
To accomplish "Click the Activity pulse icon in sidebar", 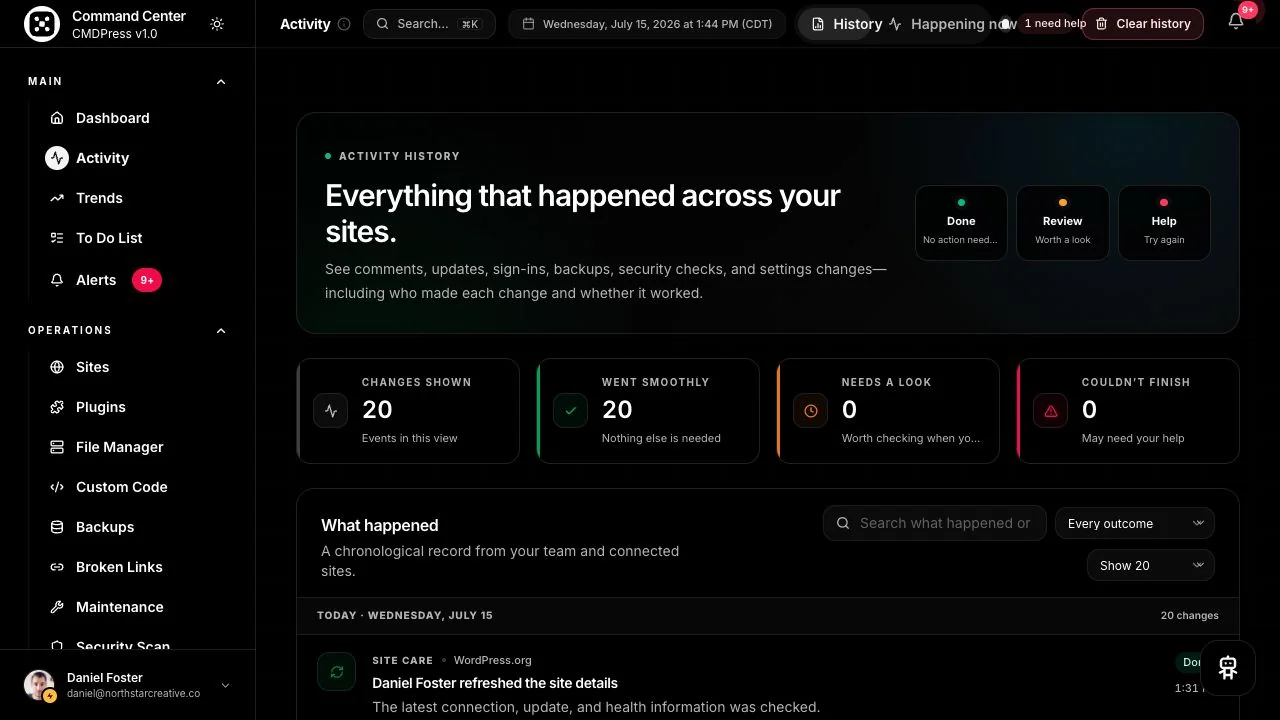I will click(57, 158).
